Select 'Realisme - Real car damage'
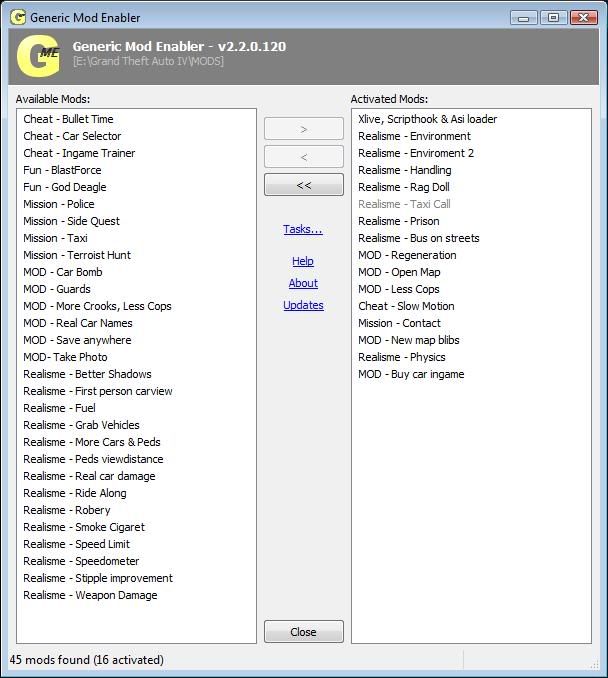 [89, 477]
